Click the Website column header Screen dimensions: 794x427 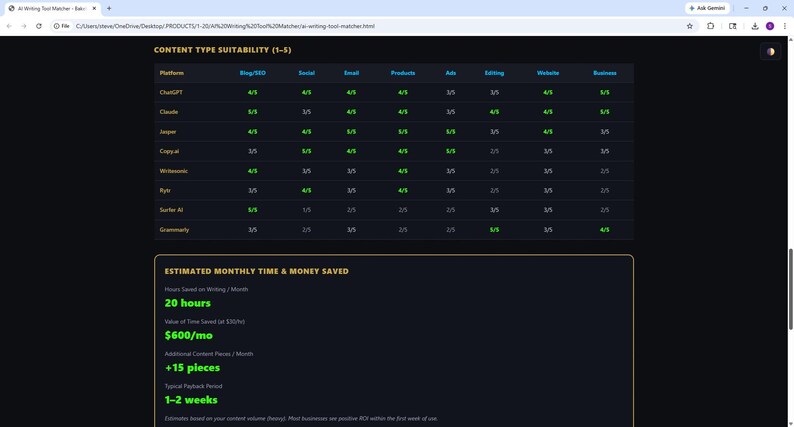(548, 73)
